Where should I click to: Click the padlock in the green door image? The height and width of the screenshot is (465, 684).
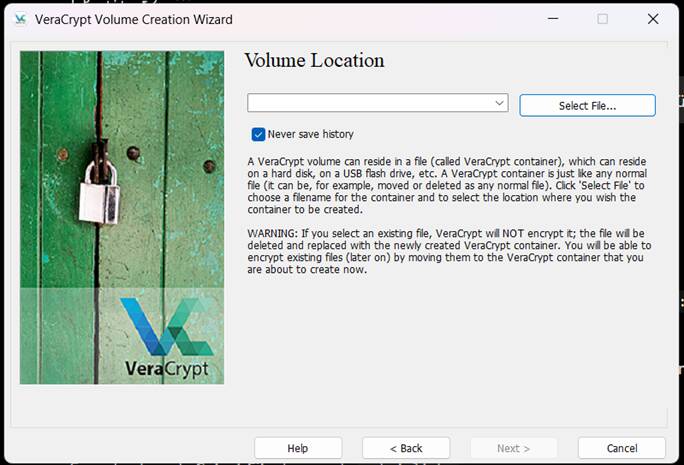[100, 192]
